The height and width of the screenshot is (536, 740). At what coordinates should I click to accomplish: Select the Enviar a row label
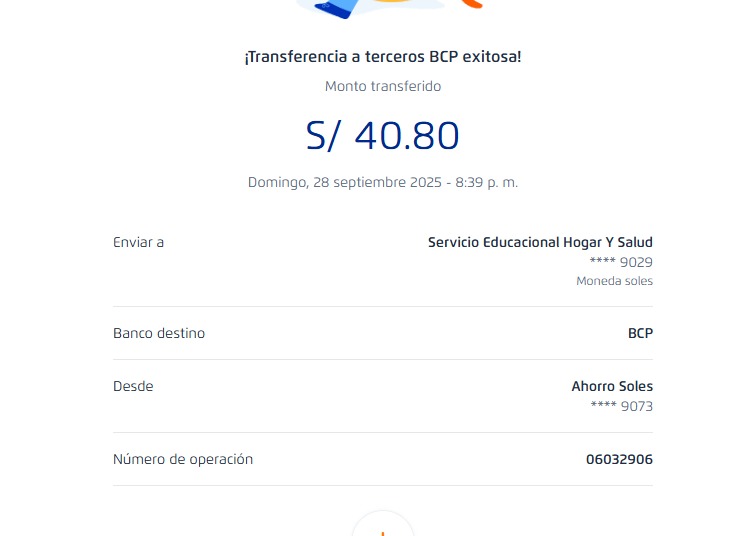pos(138,242)
